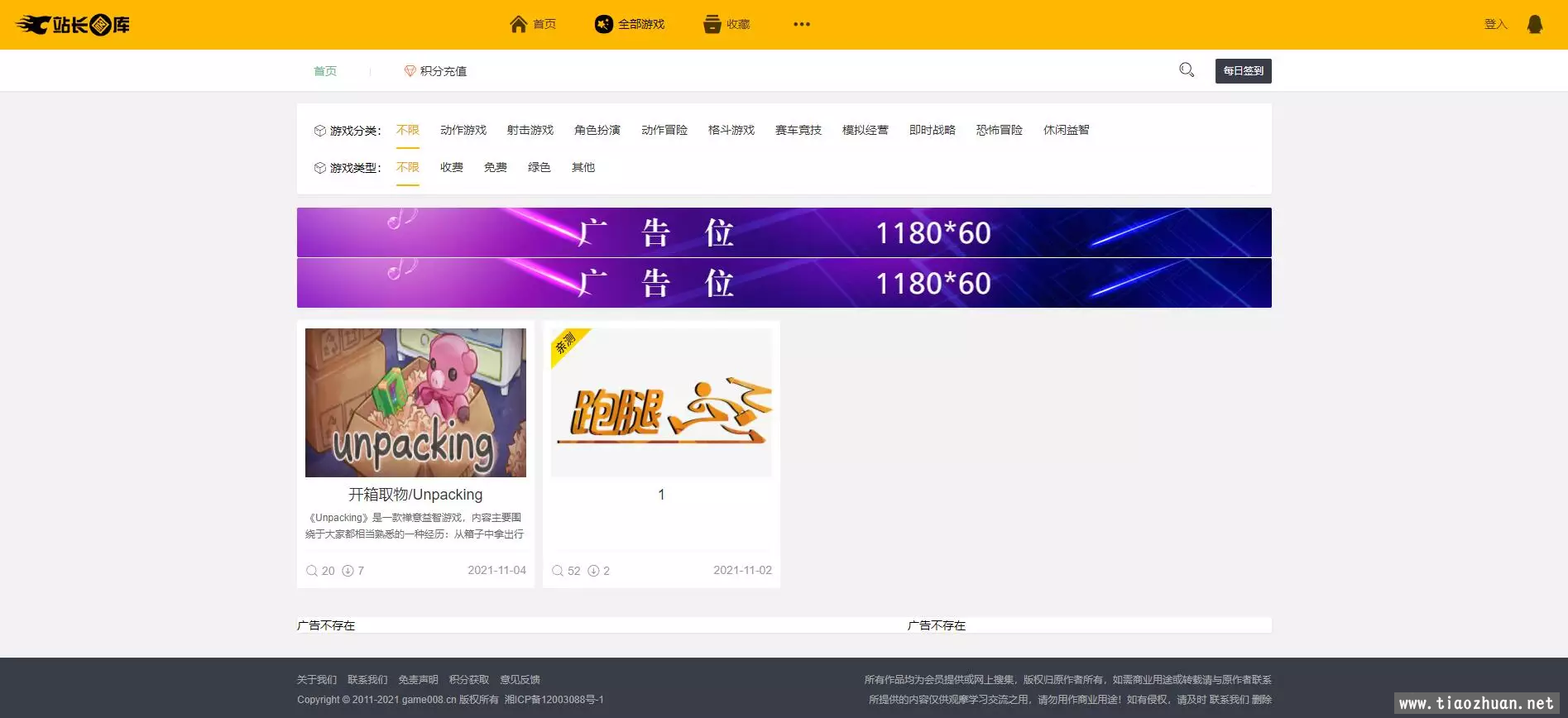Filter by 休闲益智 category
Image resolution: width=1568 pixels, height=718 pixels.
tap(1066, 130)
